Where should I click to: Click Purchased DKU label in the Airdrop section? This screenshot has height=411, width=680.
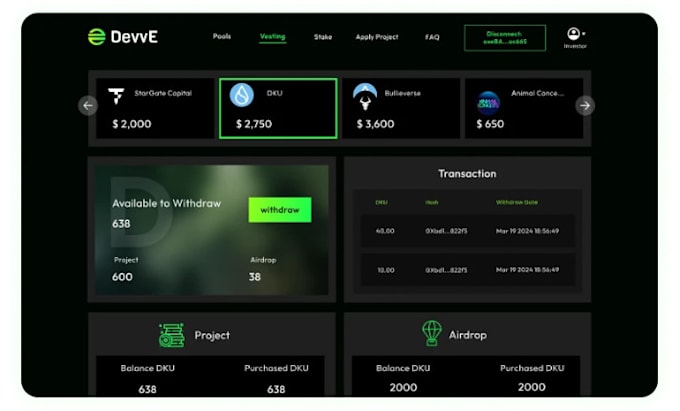click(x=532, y=368)
